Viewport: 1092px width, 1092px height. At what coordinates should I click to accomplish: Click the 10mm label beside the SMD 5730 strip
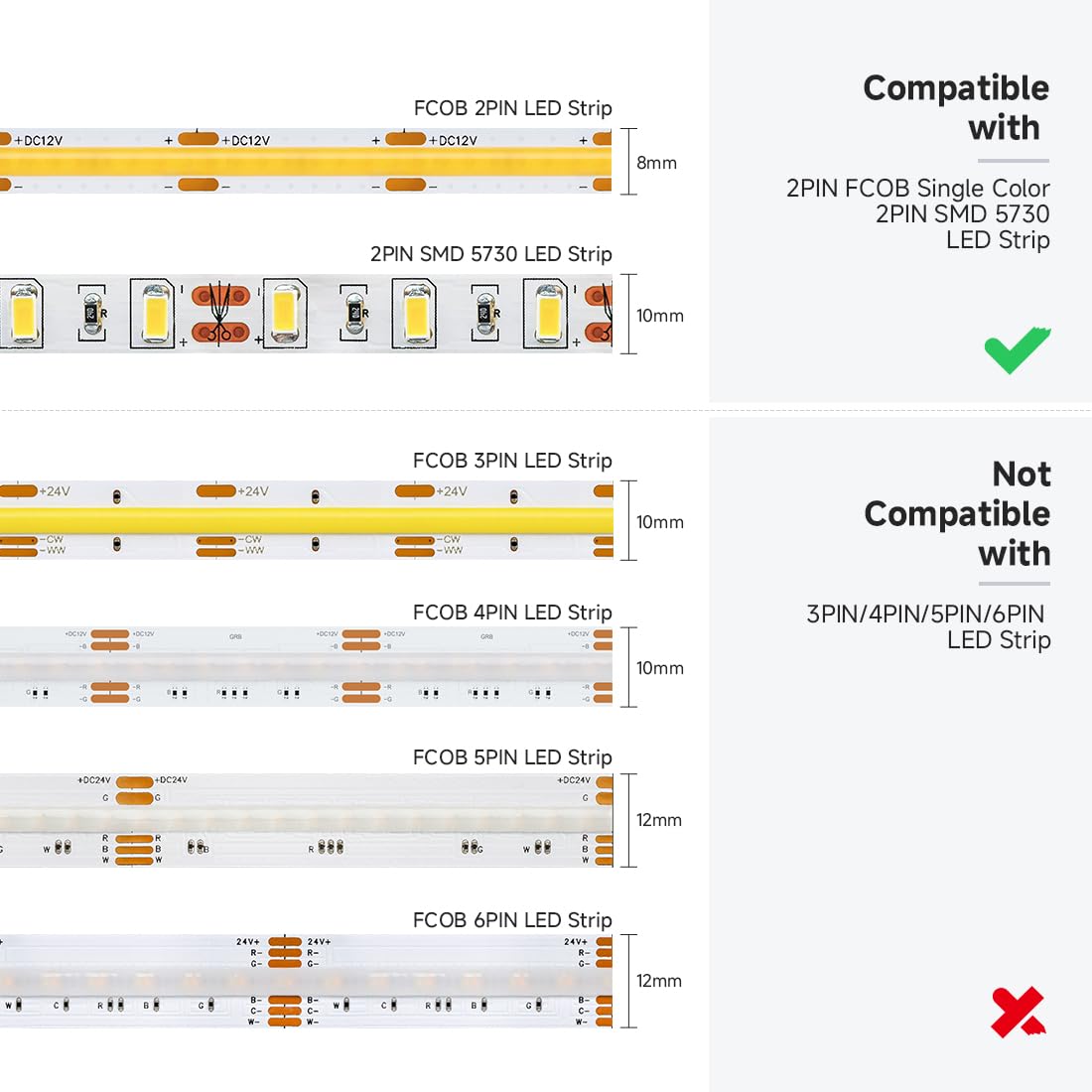point(659,316)
